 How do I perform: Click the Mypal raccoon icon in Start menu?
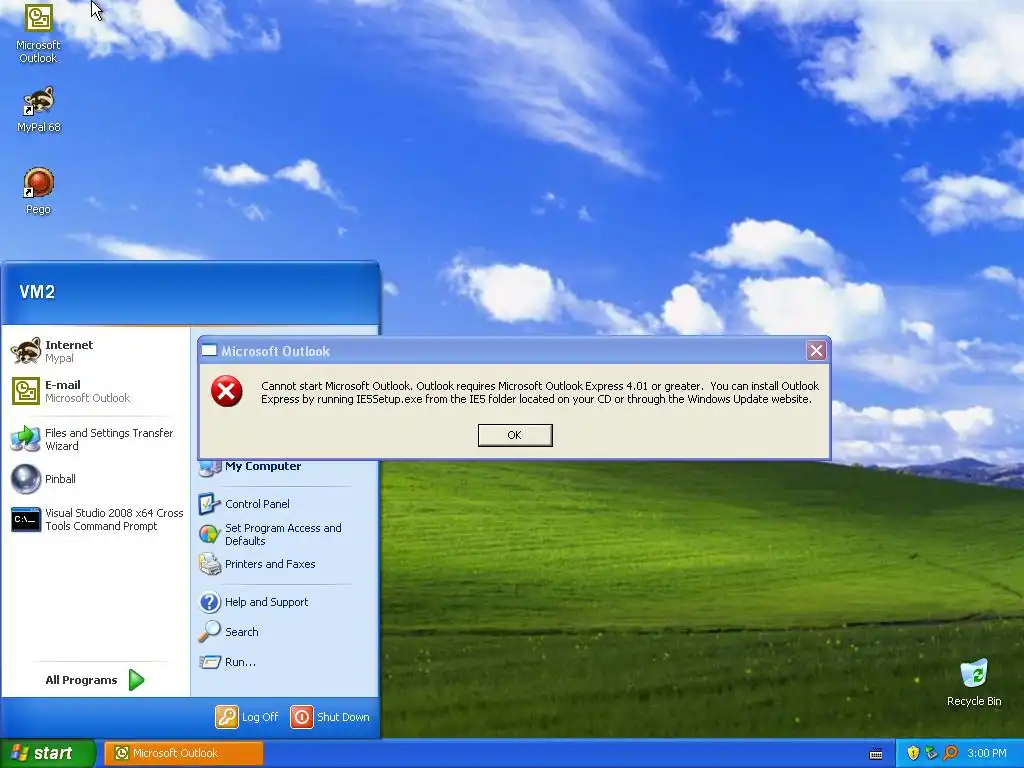pyautogui.click(x=26, y=351)
